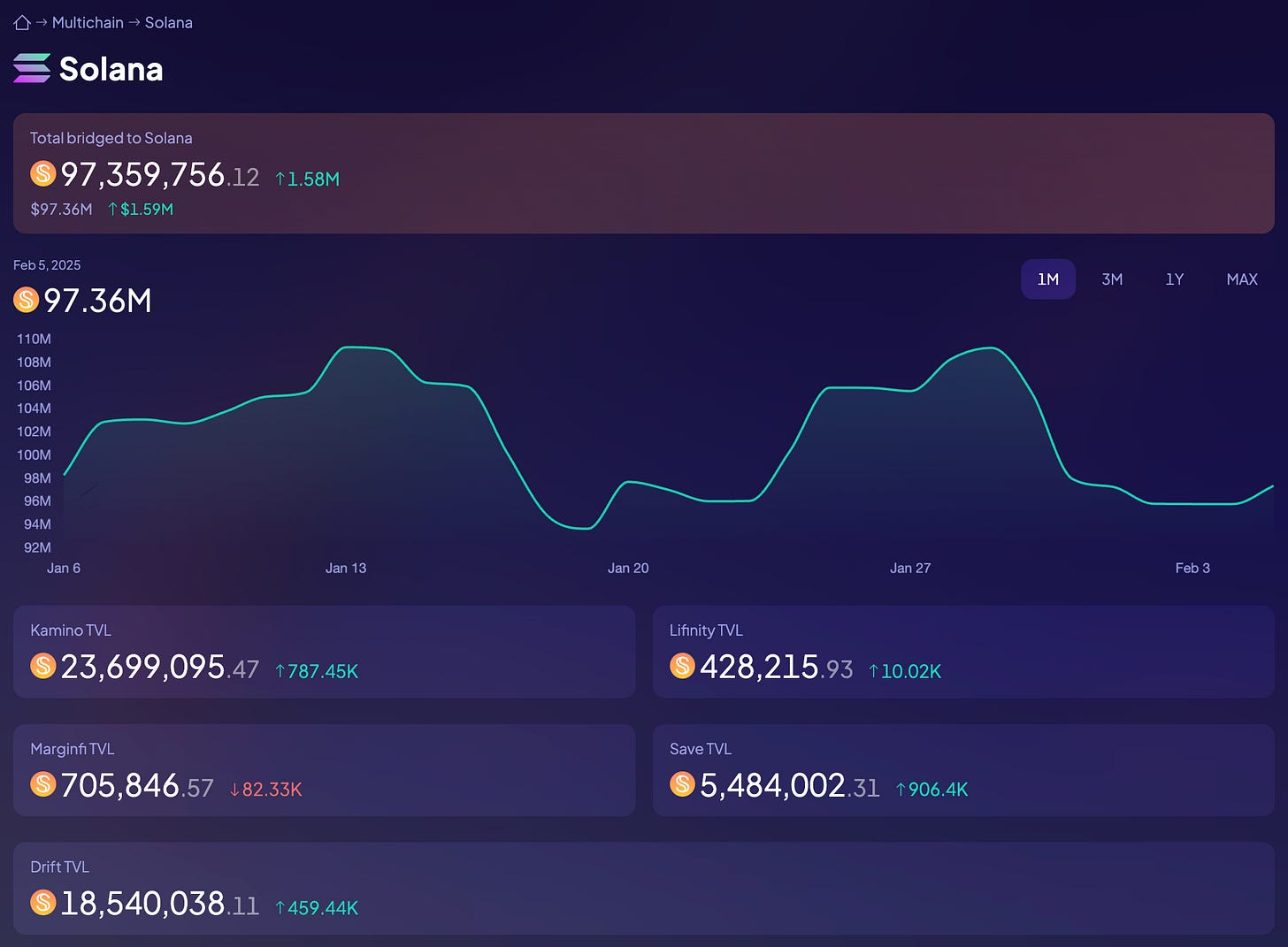Click the 110M y-axis label

click(x=34, y=340)
